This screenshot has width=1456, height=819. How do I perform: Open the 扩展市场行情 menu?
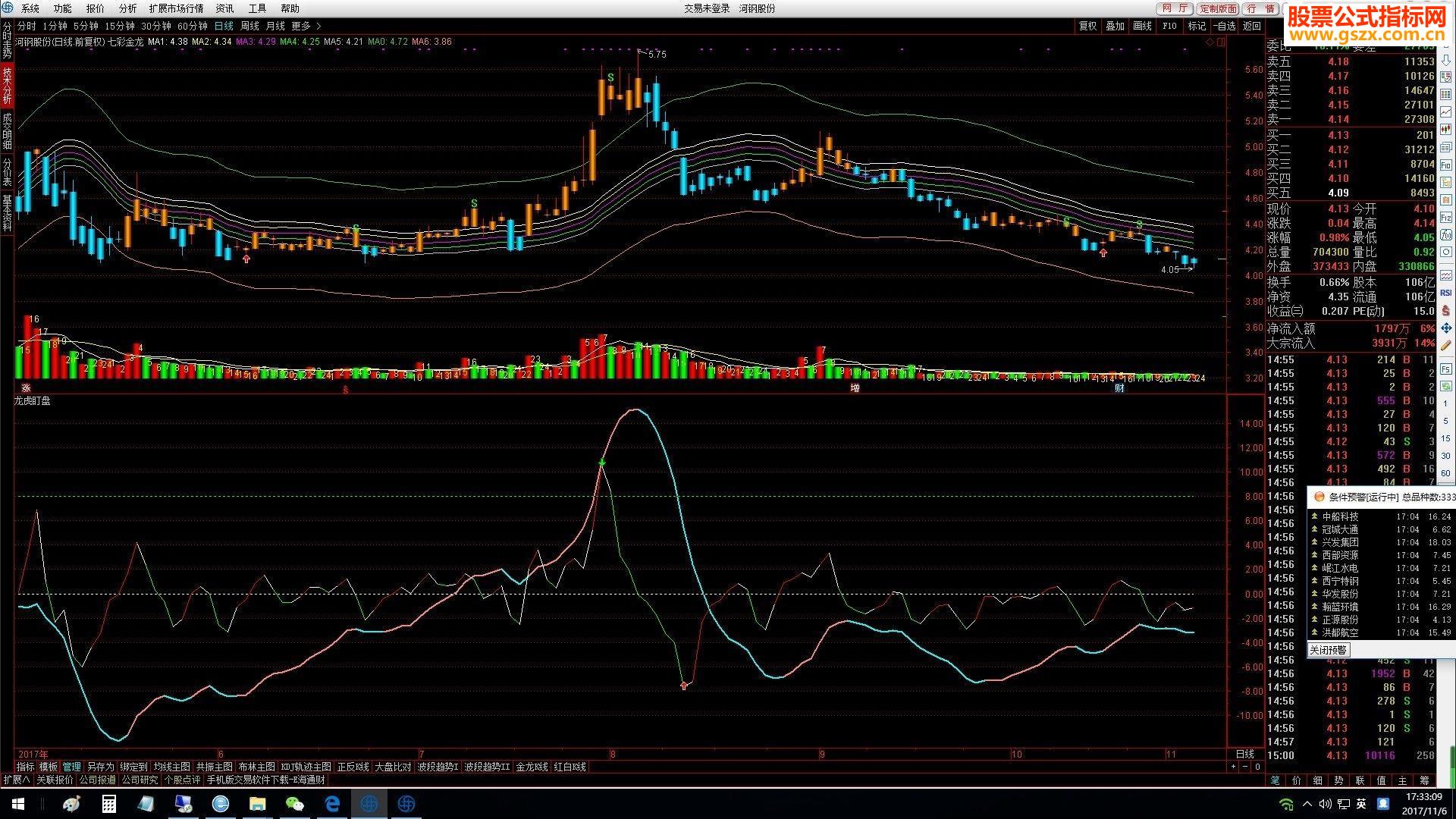click(x=176, y=8)
